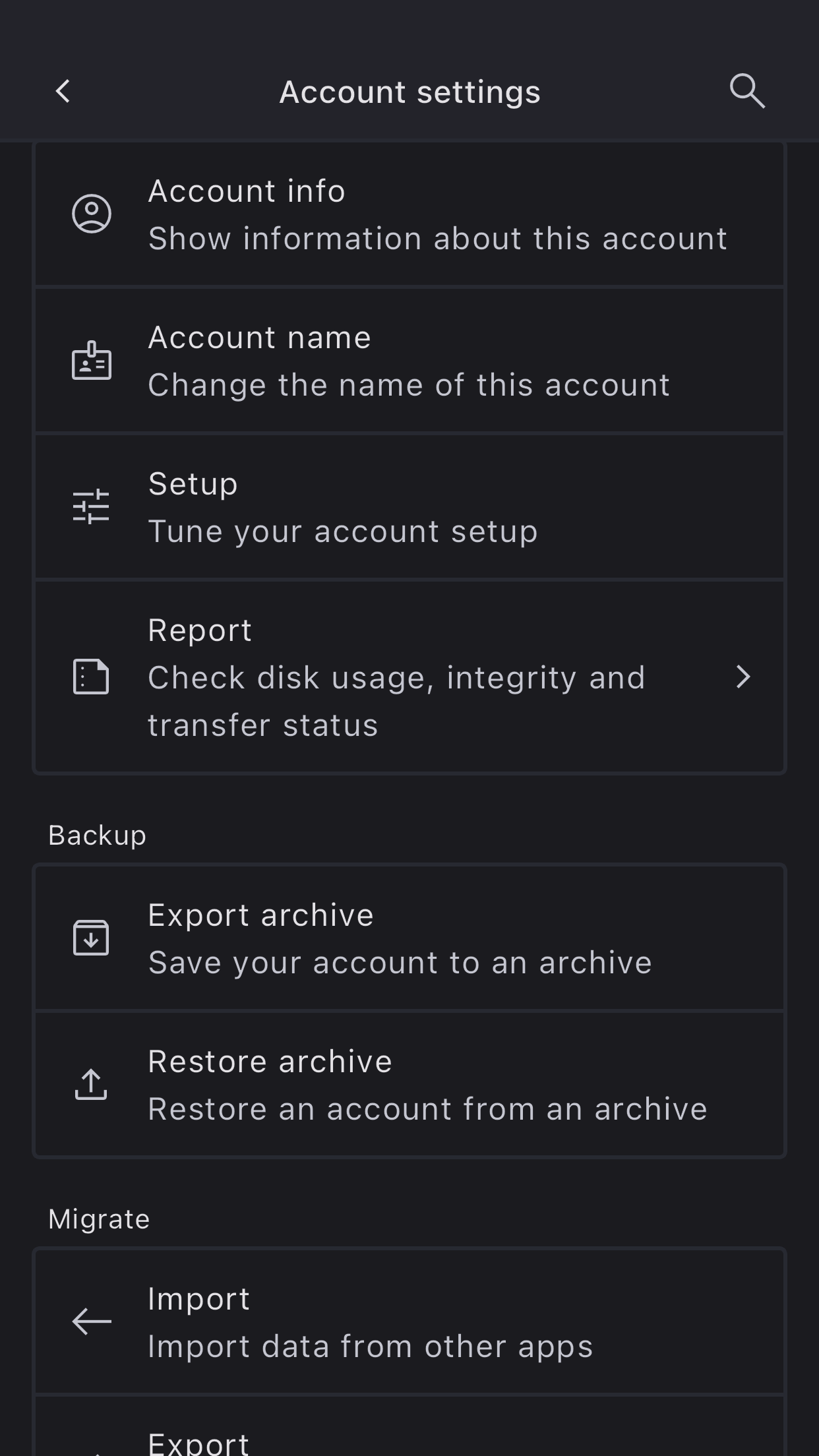Expand Report with the right chevron
This screenshot has height=1456, width=819.
(x=743, y=677)
